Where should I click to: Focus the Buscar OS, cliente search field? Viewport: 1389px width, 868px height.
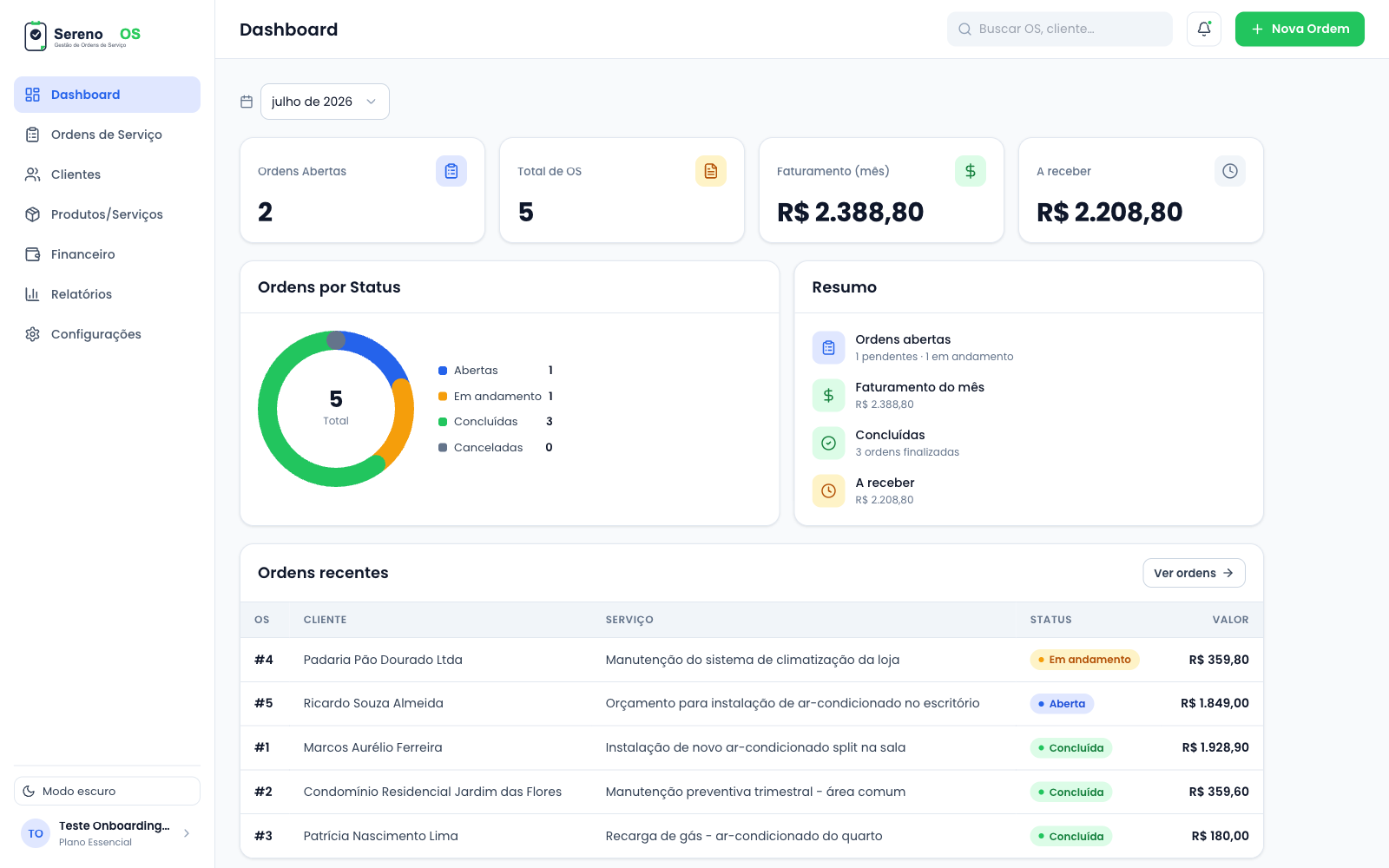1059,29
